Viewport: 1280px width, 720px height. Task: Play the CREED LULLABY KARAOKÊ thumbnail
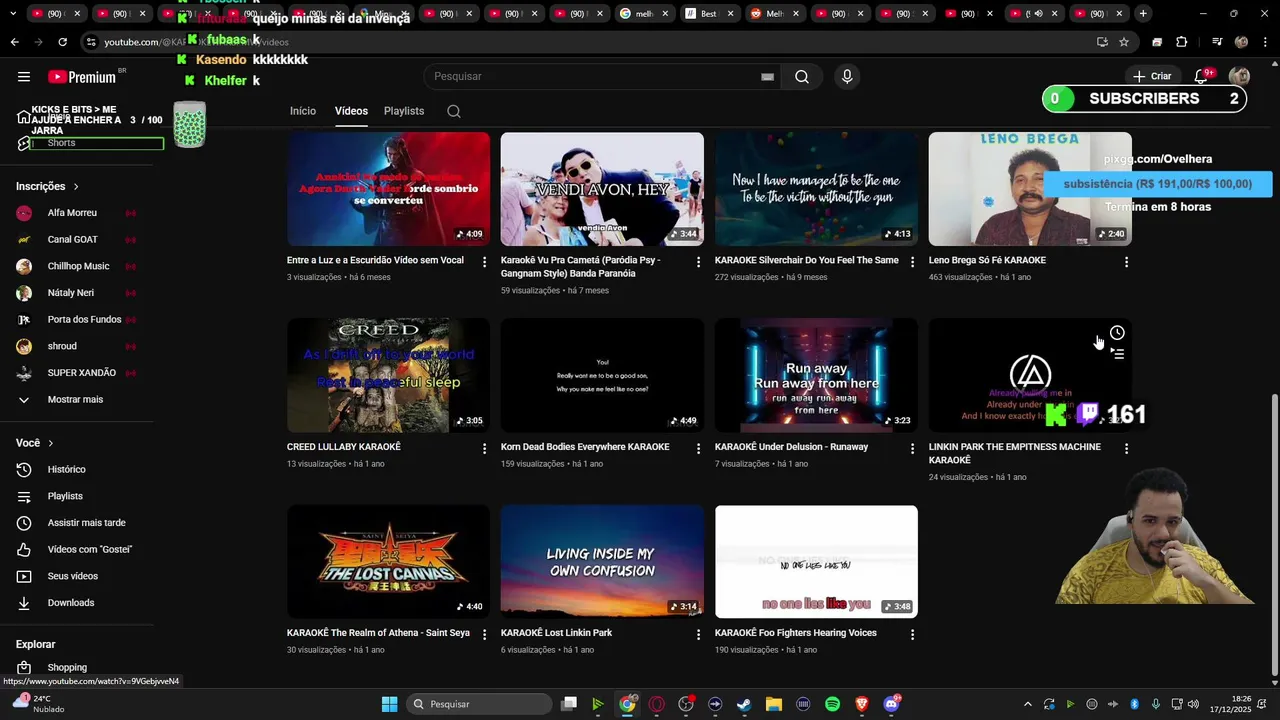point(388,375)
